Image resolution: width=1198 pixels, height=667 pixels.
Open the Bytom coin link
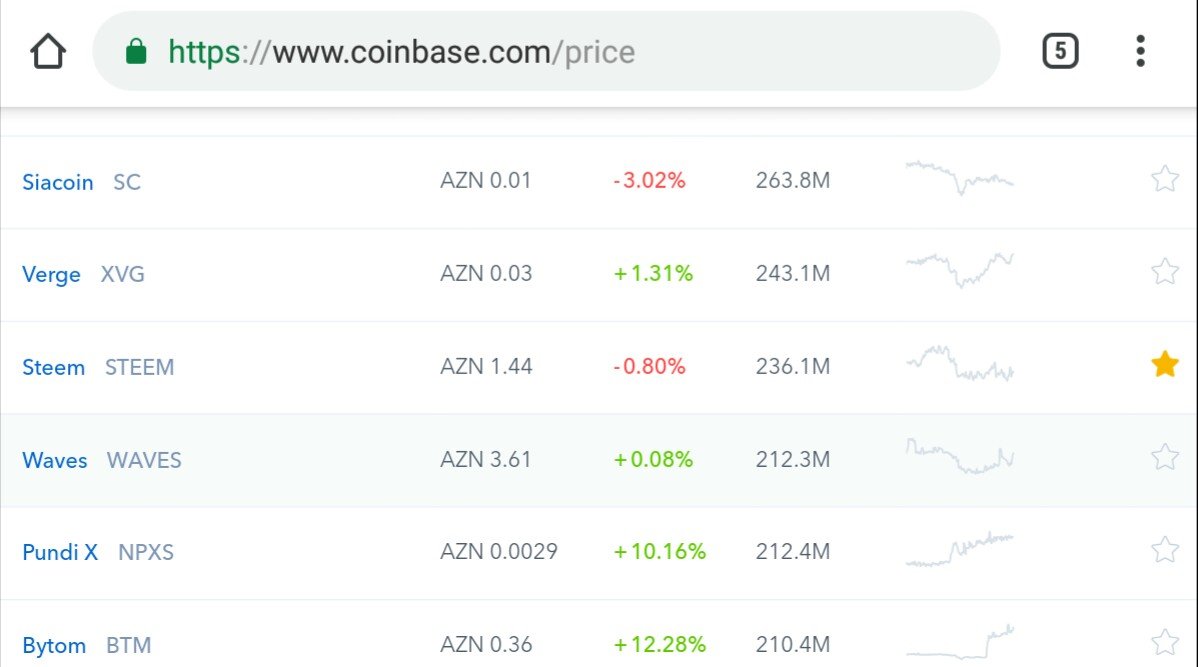point(54,646)
